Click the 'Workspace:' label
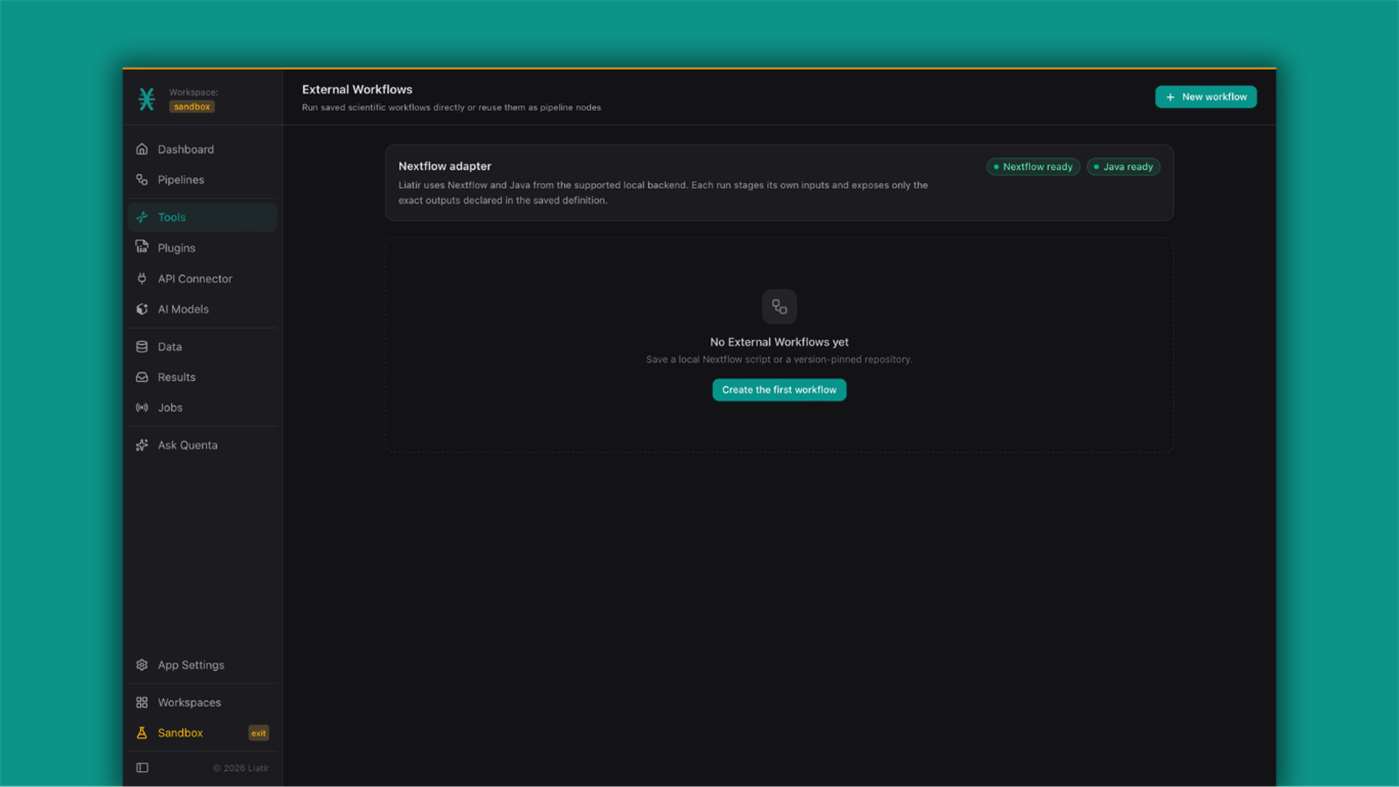The height and width of the screenshot is (787, 1399). pyautogui.click(x=193, y=92)
